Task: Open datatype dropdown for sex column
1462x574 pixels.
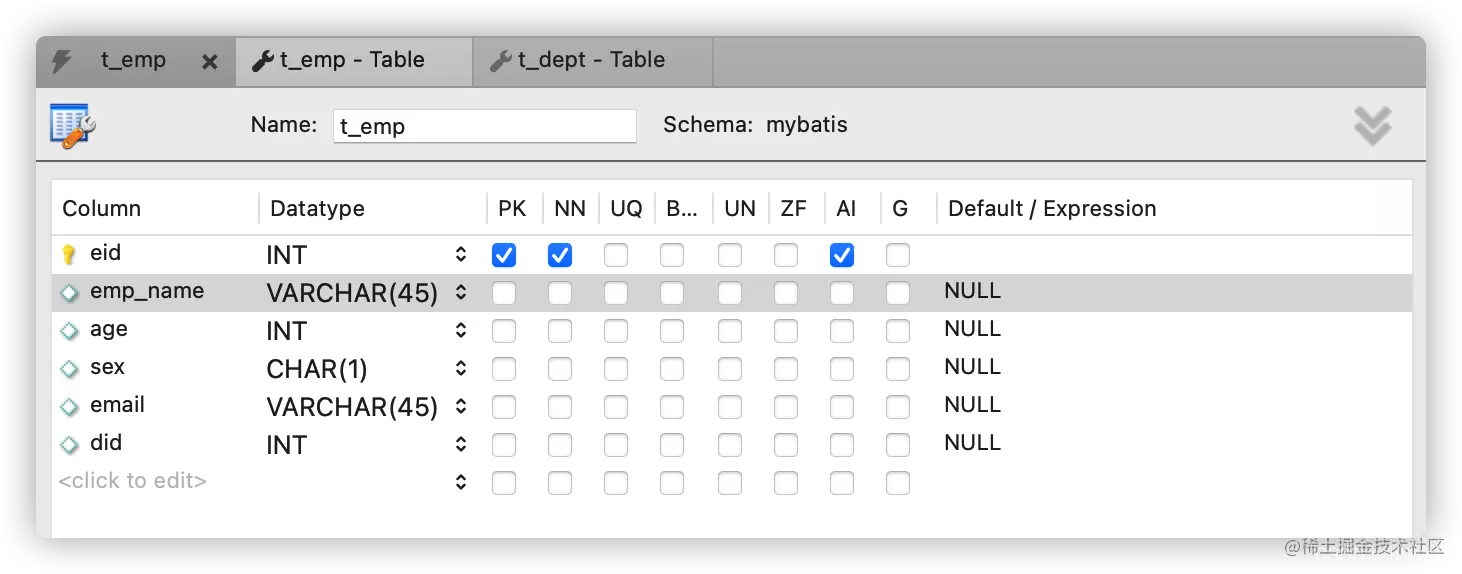Action: [461, 369]
